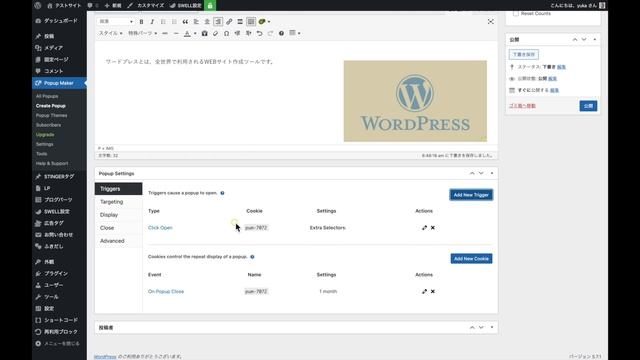Click the 下書き保存 save draft button
640x360 pixels.
524,54
